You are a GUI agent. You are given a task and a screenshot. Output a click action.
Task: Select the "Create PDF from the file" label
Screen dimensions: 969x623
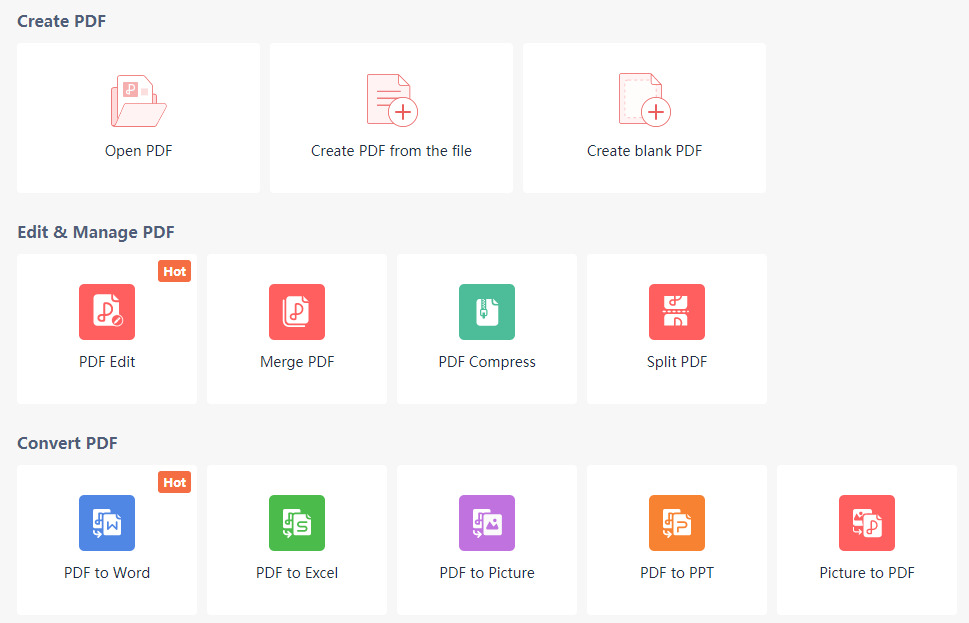391,151
